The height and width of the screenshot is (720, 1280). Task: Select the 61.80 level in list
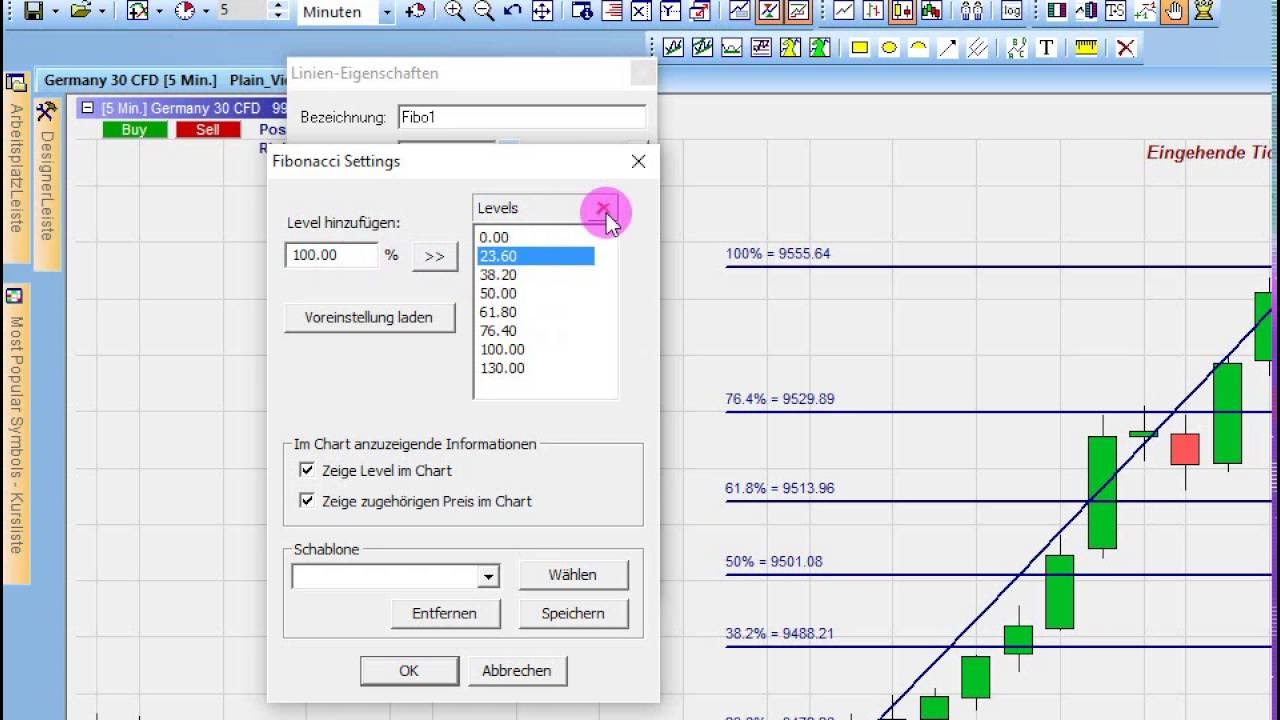536,312
